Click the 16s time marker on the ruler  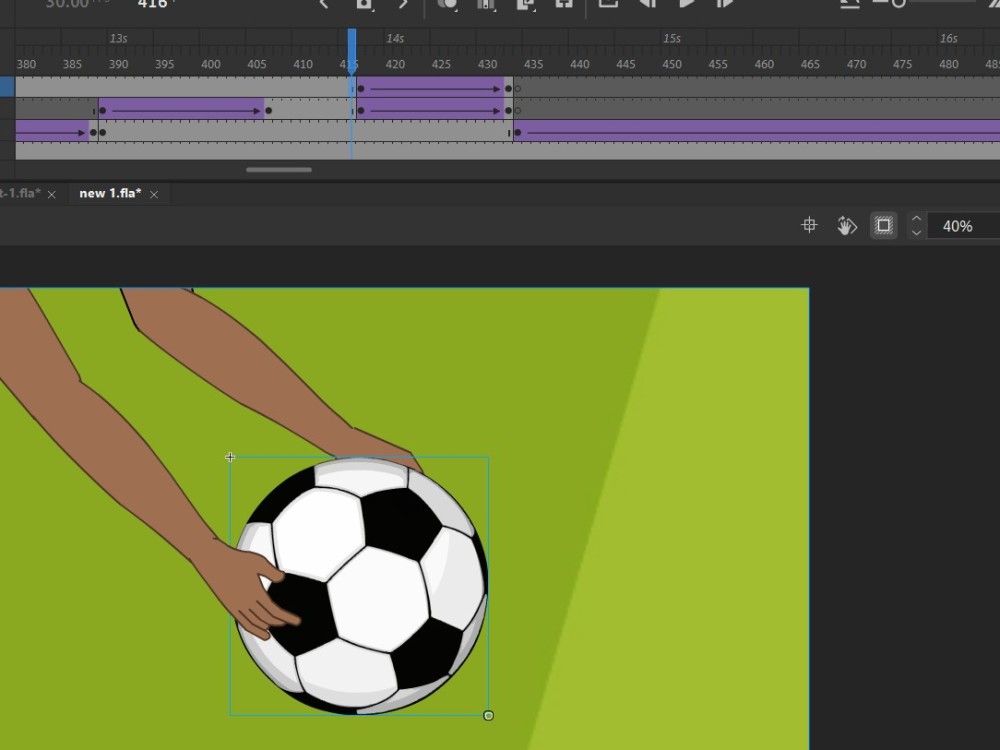coord(948,38)
